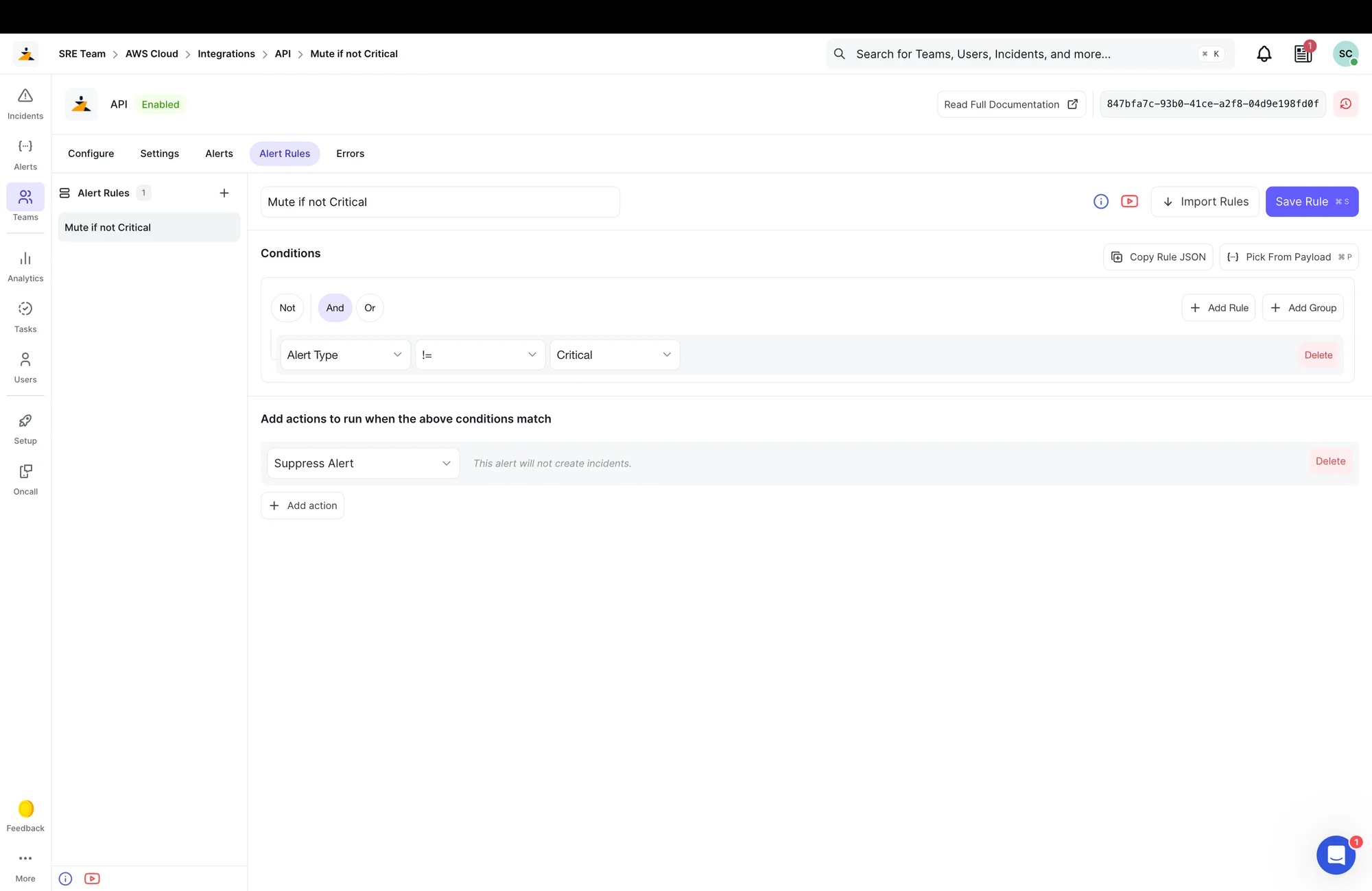The image size is (1372, 891).
Task: Click the regenerate key icon beside the integration key
Action: pos(1345,104)
